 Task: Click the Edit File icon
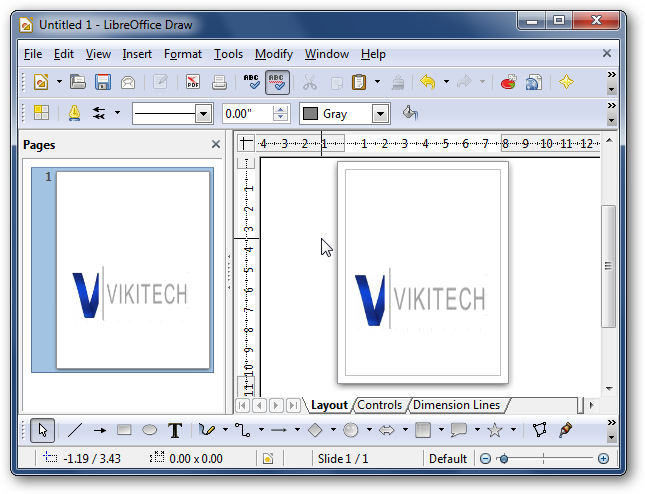click(x=160, y=82)
